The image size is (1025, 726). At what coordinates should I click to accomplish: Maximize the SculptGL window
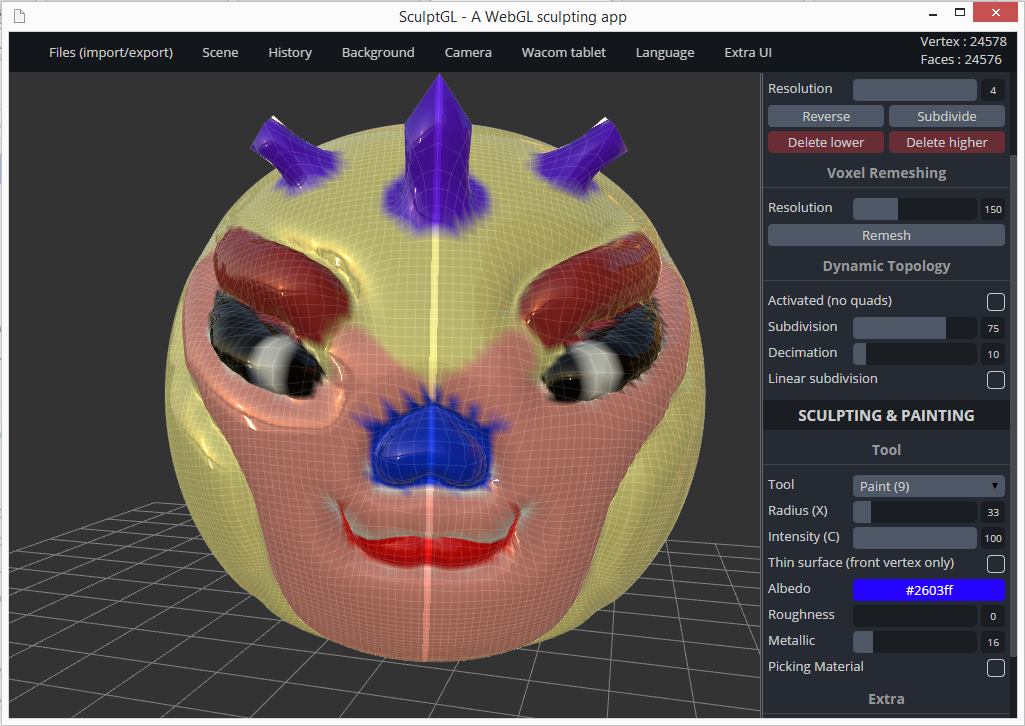pyautogui.click(x=960, y=13)
